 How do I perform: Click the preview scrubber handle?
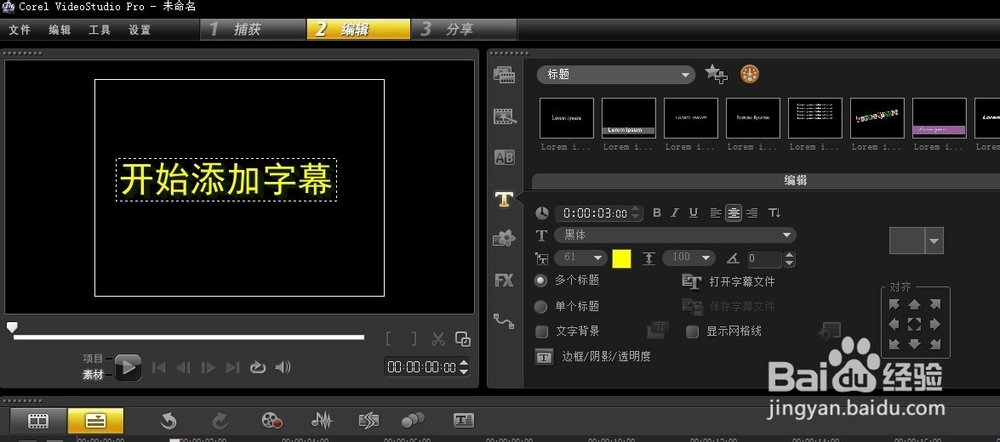(11, 327)
